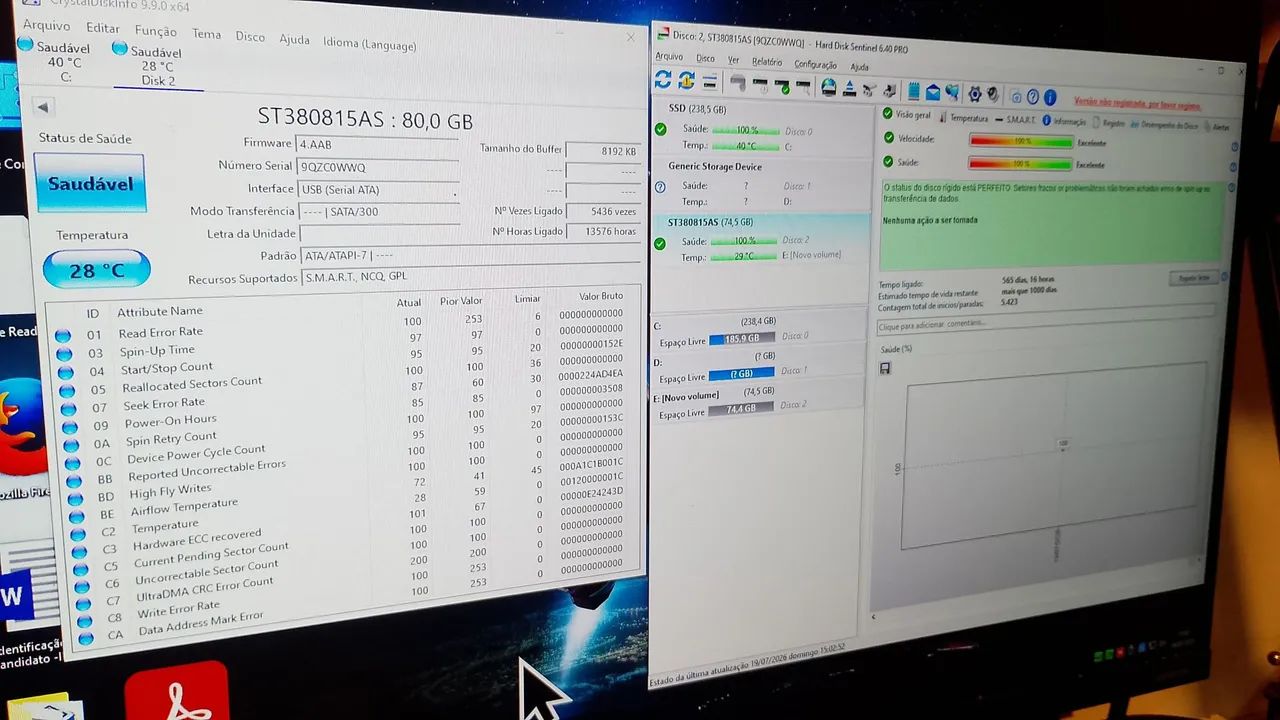Viewport: 1280px width, 720px height.
Task: Click the horizontal lines panel icon in Sentinel toolbar
Action: [x=709, y=81]
